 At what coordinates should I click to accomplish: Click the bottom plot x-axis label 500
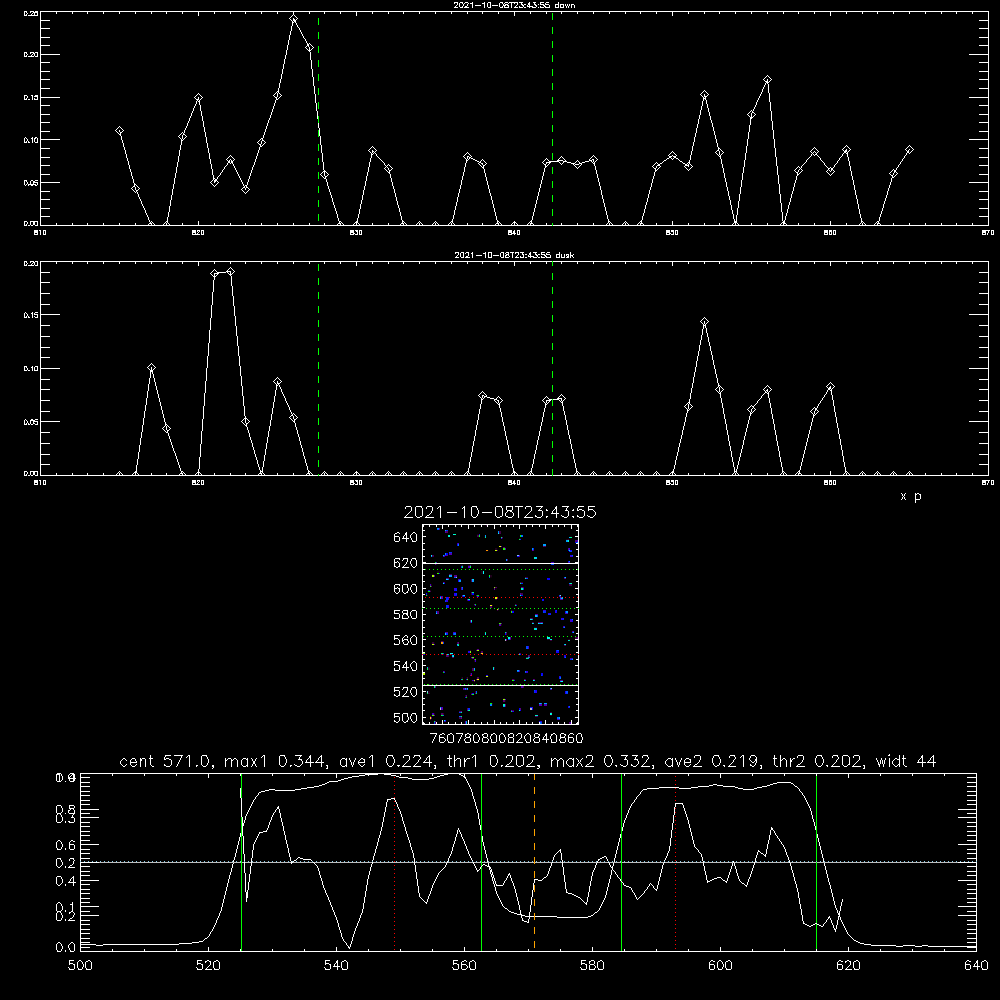pos(80,966)
